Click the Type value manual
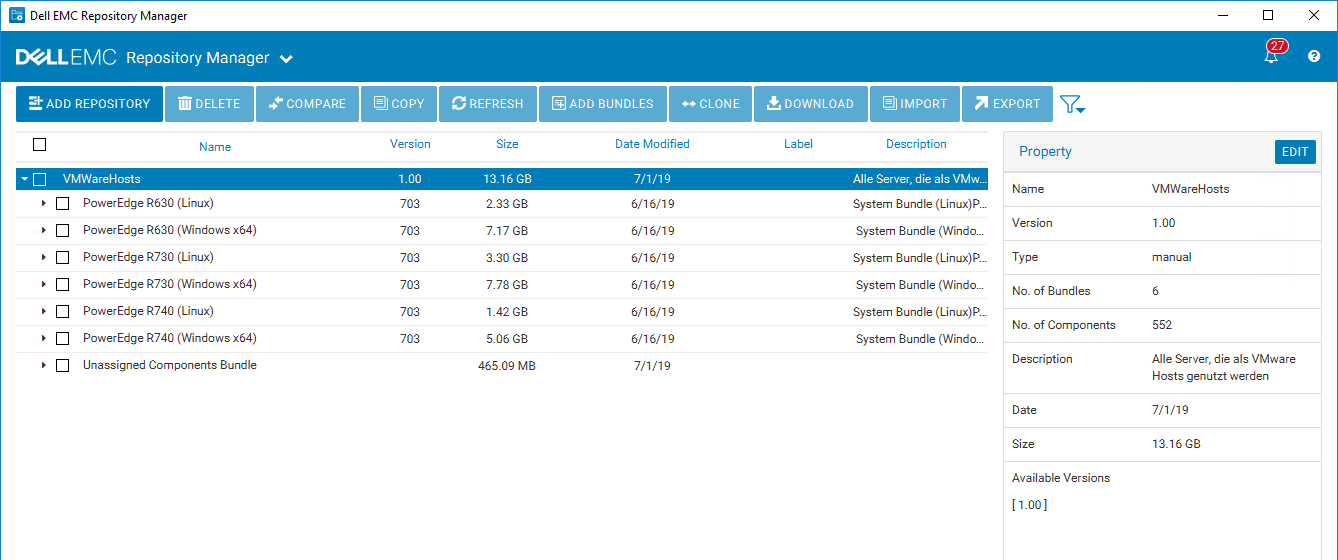This screenshot has width=1338, height=560. pos(1172,257)
